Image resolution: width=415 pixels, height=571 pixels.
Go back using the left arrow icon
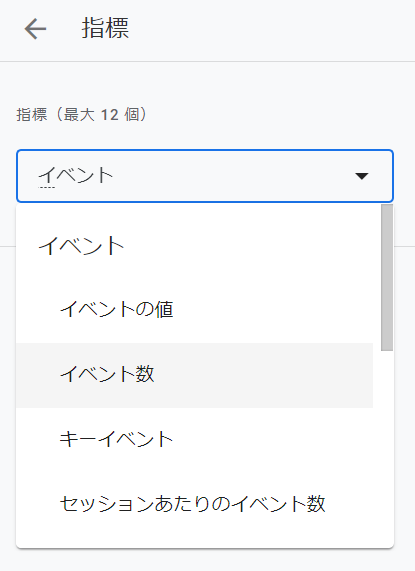click(35, 29)
